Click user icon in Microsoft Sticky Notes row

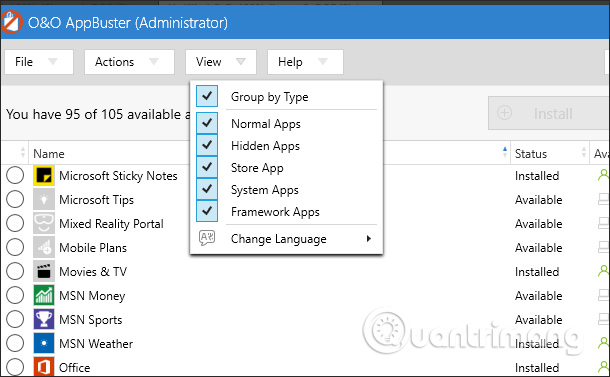point(603,175)
